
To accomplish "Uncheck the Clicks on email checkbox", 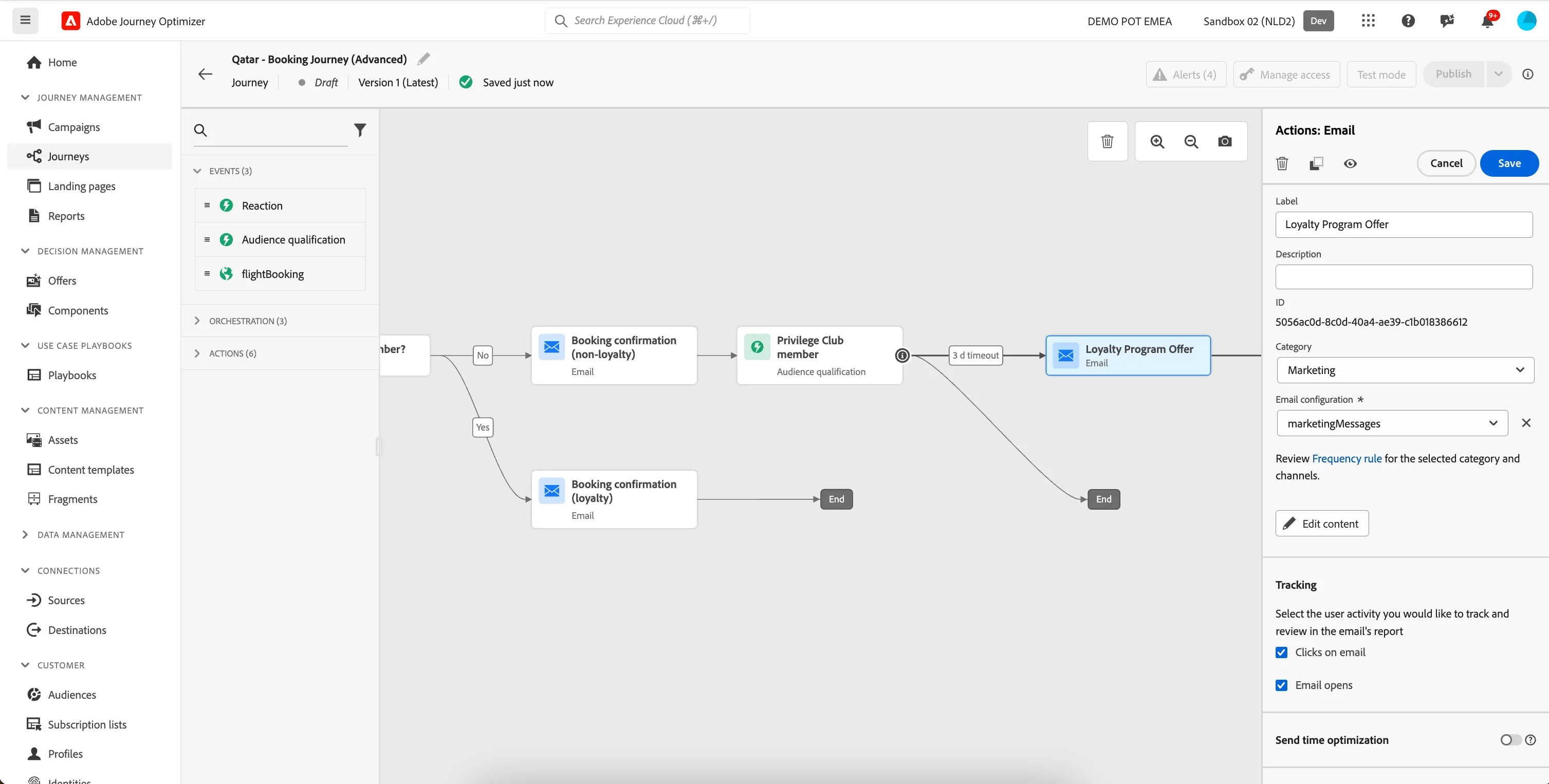I will pos(1281,652).
